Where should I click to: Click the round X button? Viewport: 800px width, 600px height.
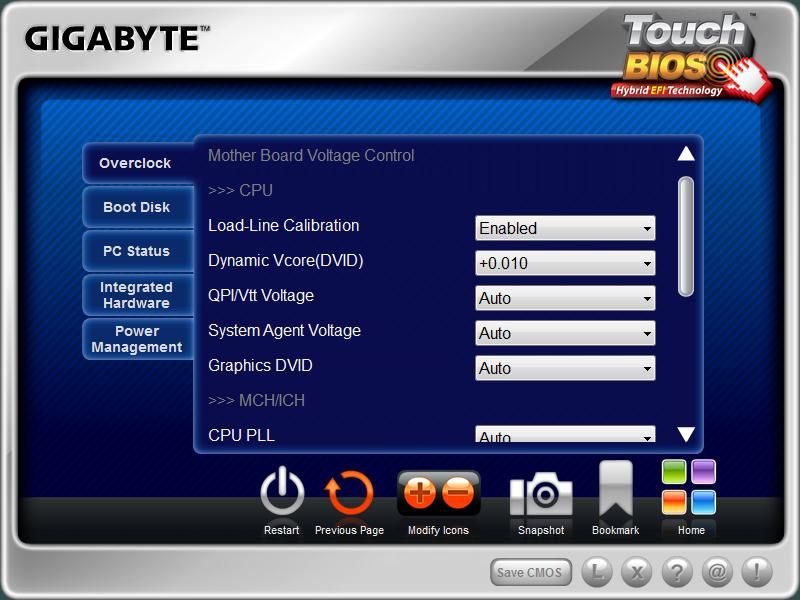637,571
